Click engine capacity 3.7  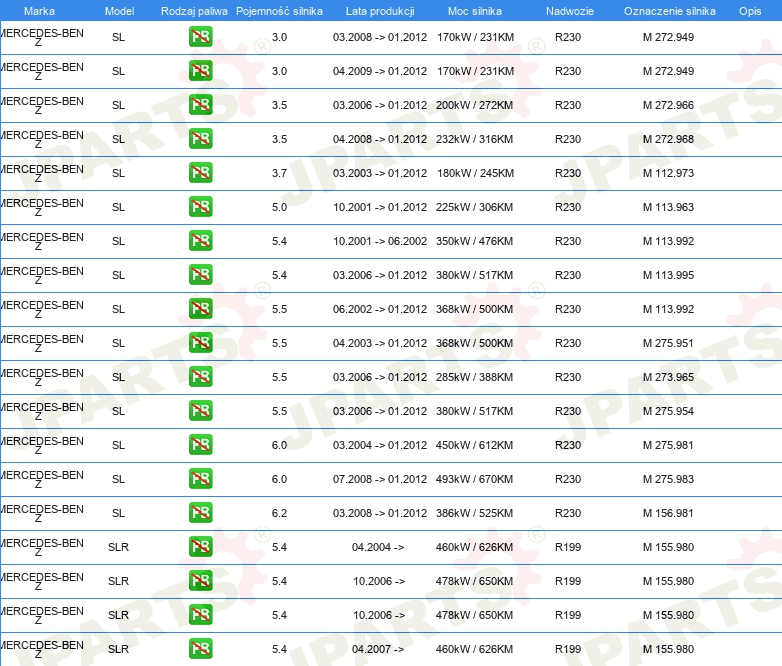(279, 173)
